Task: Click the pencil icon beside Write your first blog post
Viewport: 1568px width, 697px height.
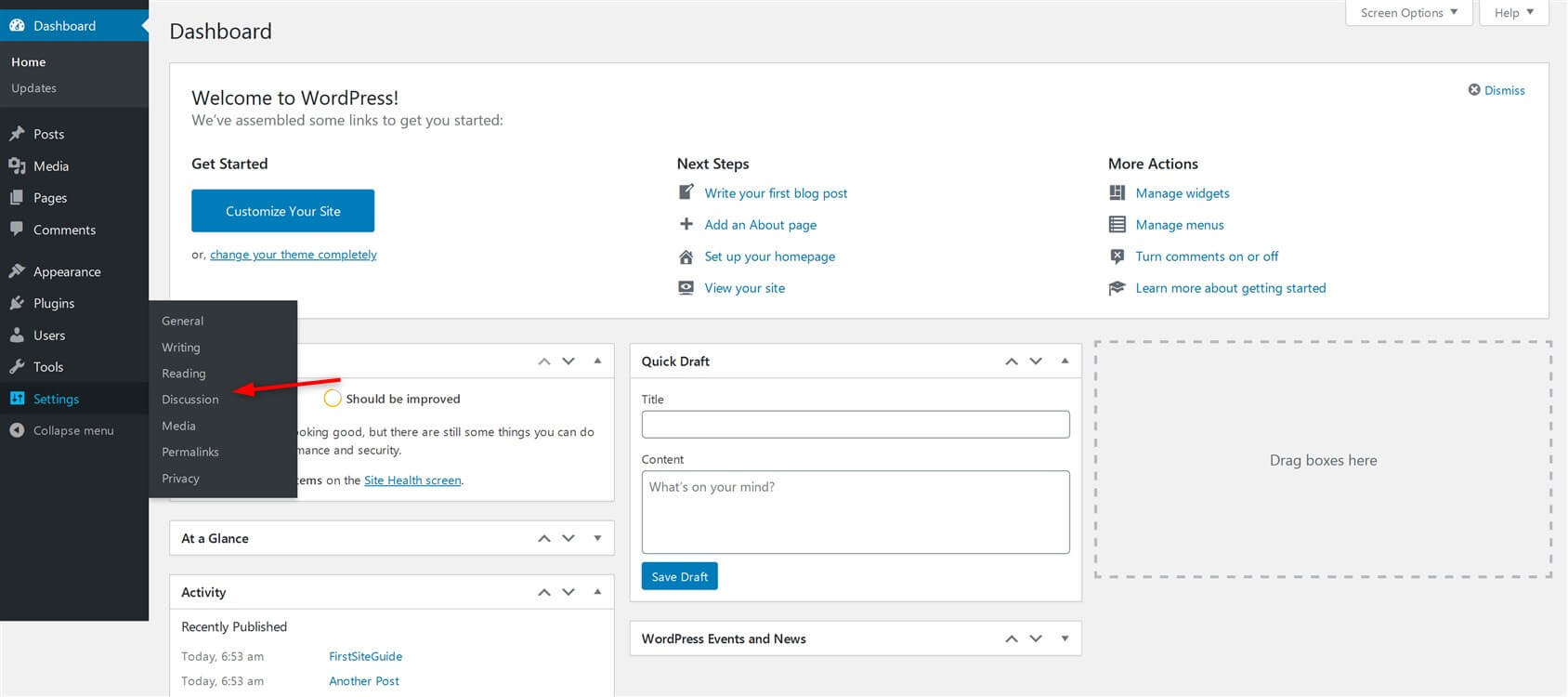Action: [686, 192]
